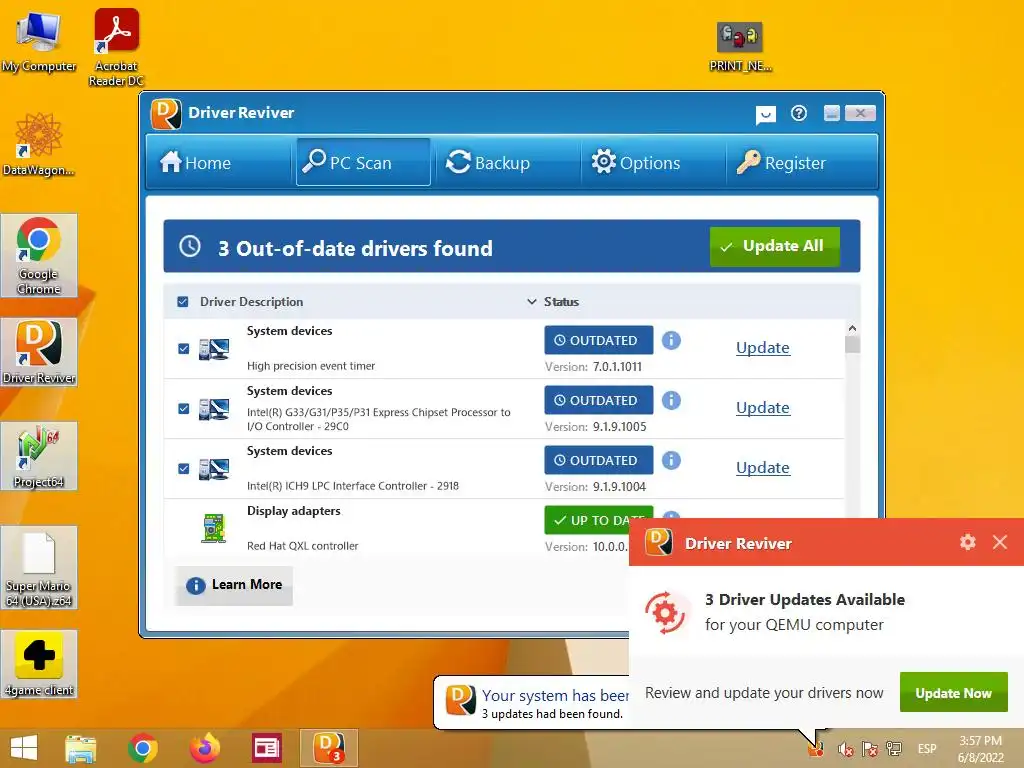Screen dimensions: 1024x768
Task: Open Driver Reviver desktop shortcut
Action: (x=39, y=352)
